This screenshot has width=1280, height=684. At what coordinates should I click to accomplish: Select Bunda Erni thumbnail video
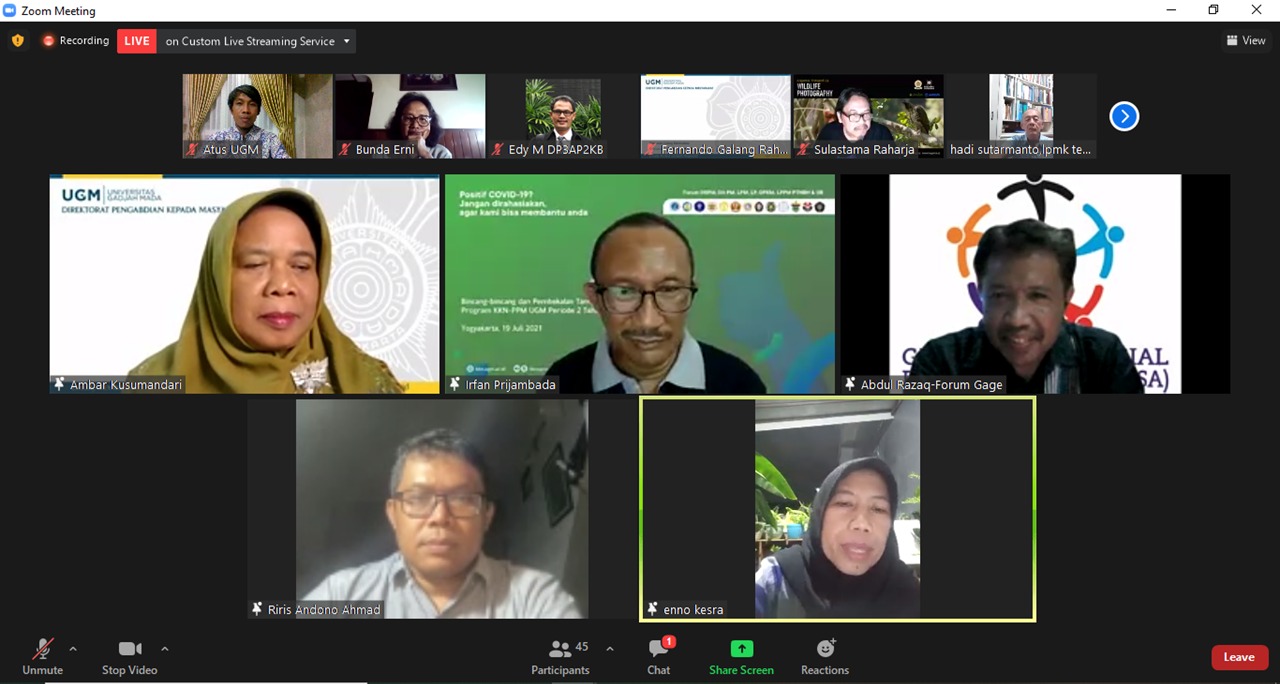pos(410,116)
